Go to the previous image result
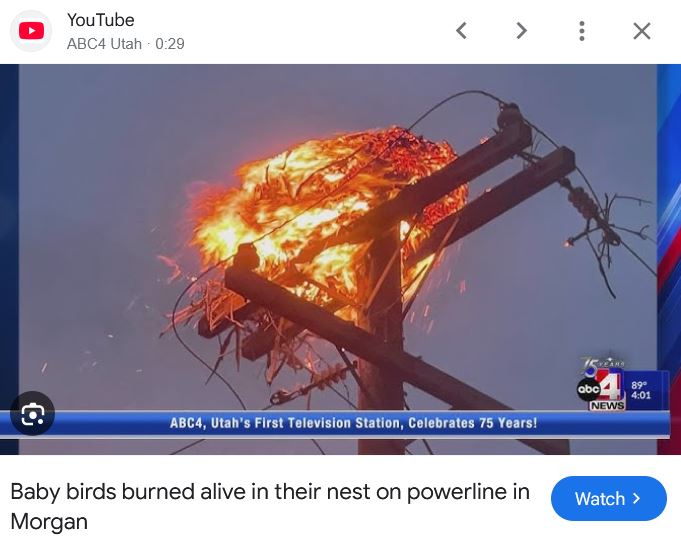Viewport: 681px width, 545px height. [462, 31]
